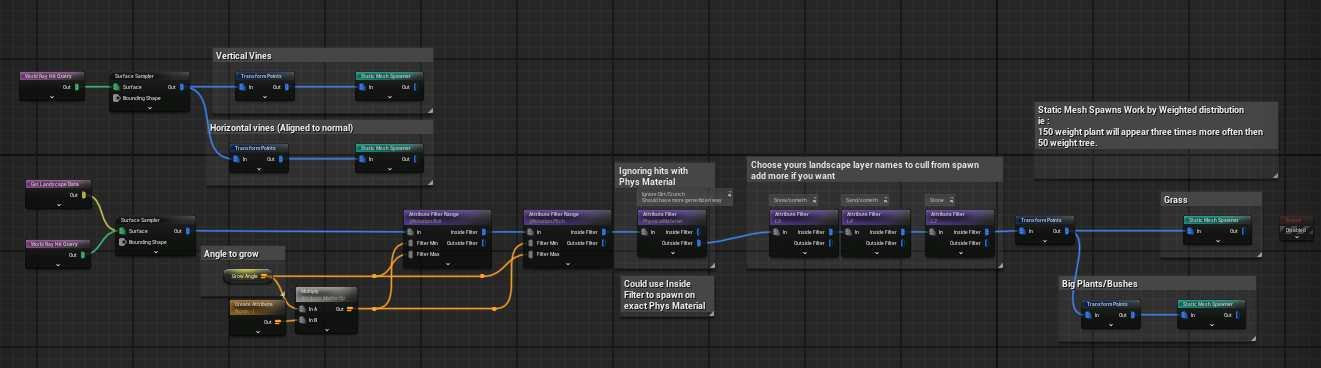Image resolution: width=1321 pixels, height=368 pixels.
Task: Click the Out pin of Create Attribute node
Action: pyautogui.click(x=279, y=321)
